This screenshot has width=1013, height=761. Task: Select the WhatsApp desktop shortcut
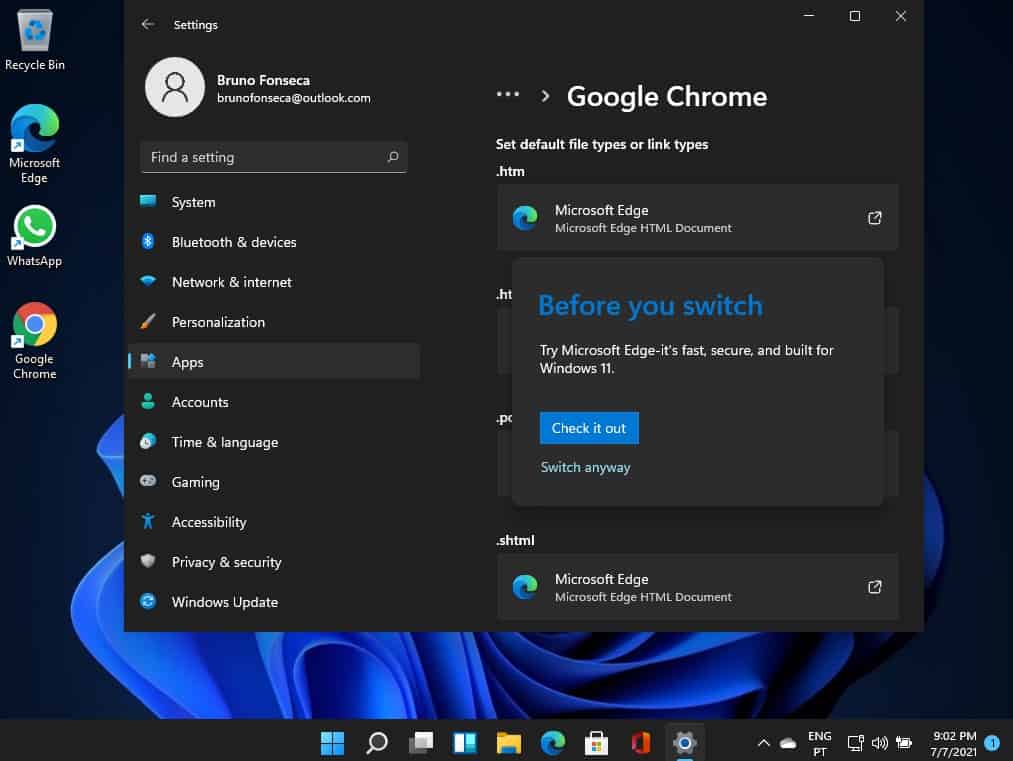35,236
